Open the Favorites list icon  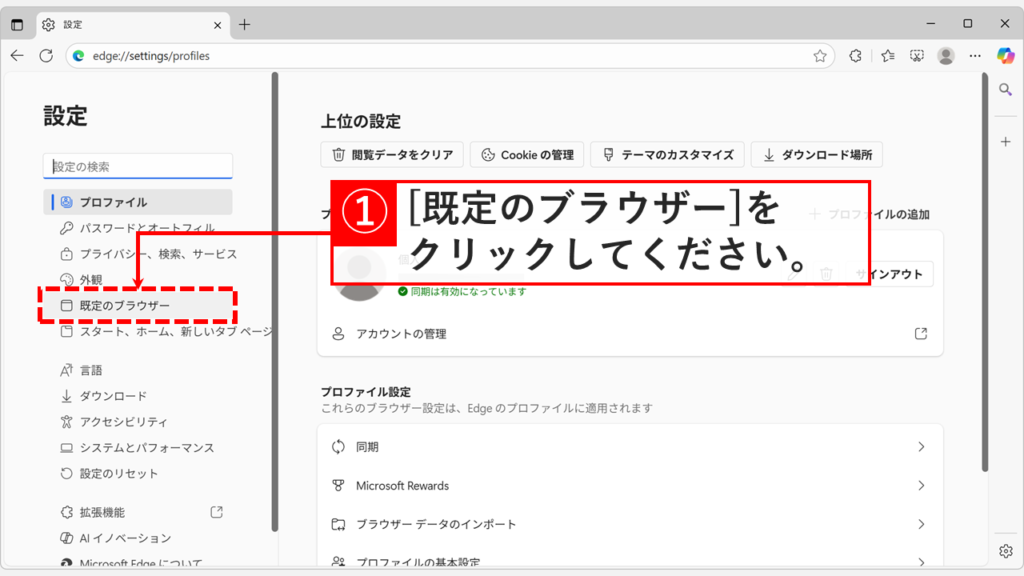[x=887, y=56]
